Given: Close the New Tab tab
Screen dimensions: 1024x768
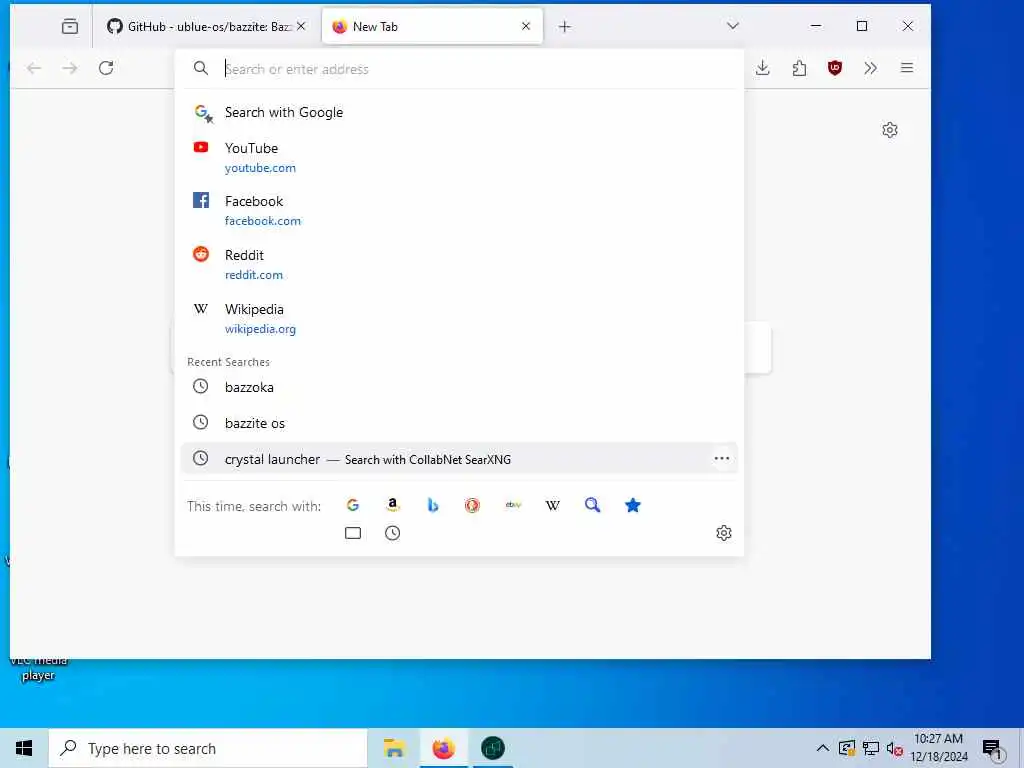Looking at the screenshot, I should click(526, 26).
